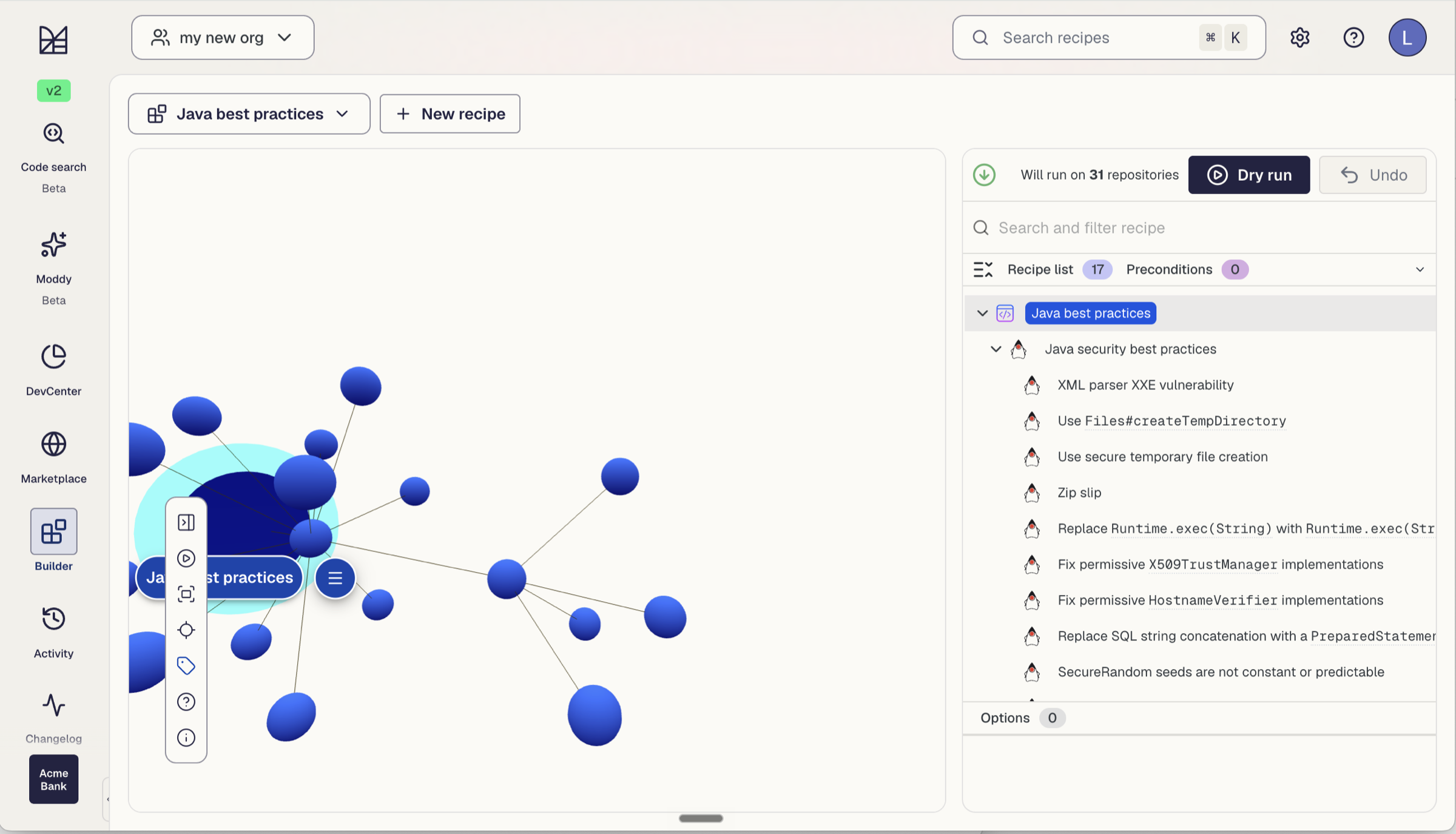This screenshot has height=834, width=1456.
Task: Click the graph toolbar info icon
Action: point(186,738)
